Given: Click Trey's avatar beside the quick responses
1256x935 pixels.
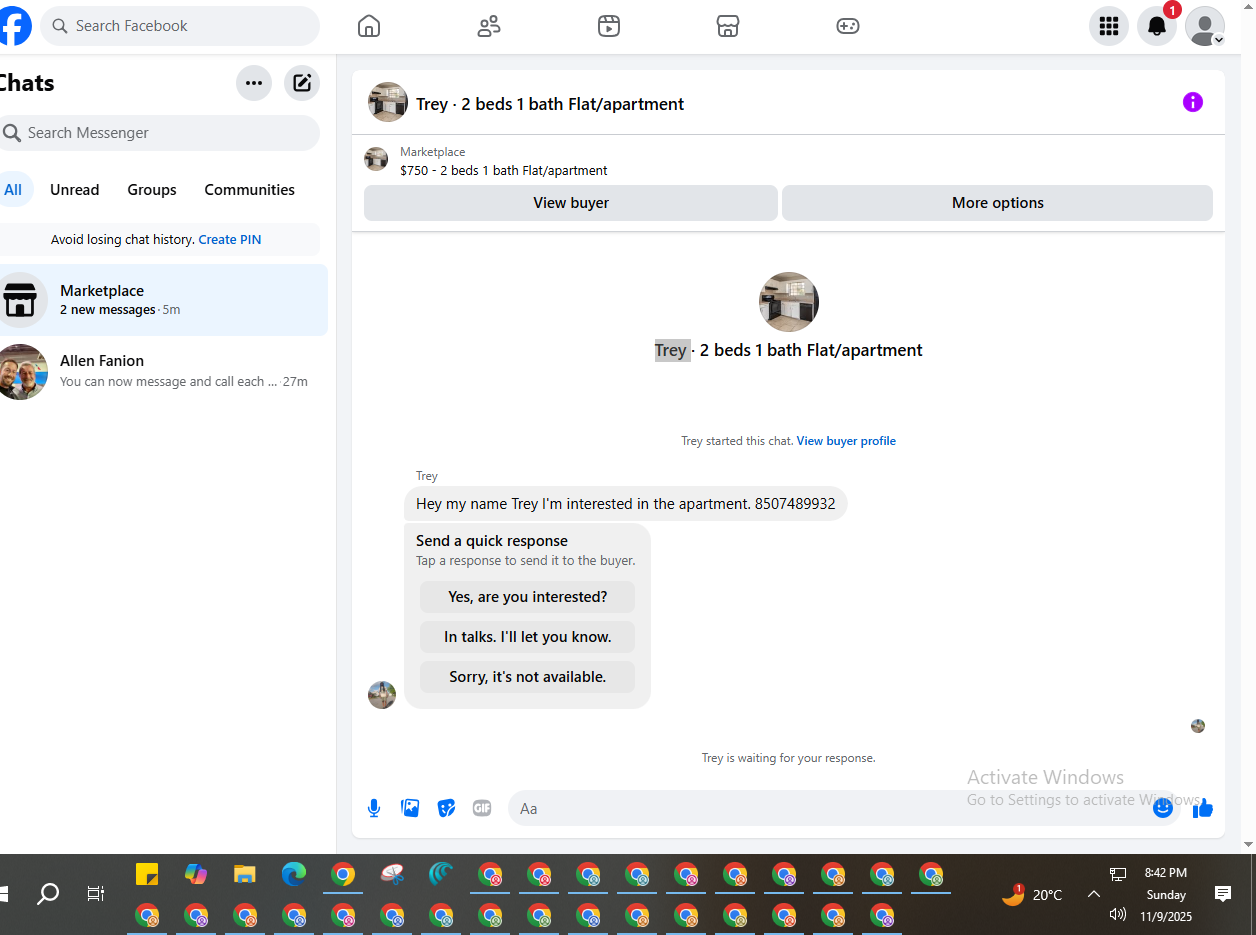Looking at the screenshot, I should [382, 695].
